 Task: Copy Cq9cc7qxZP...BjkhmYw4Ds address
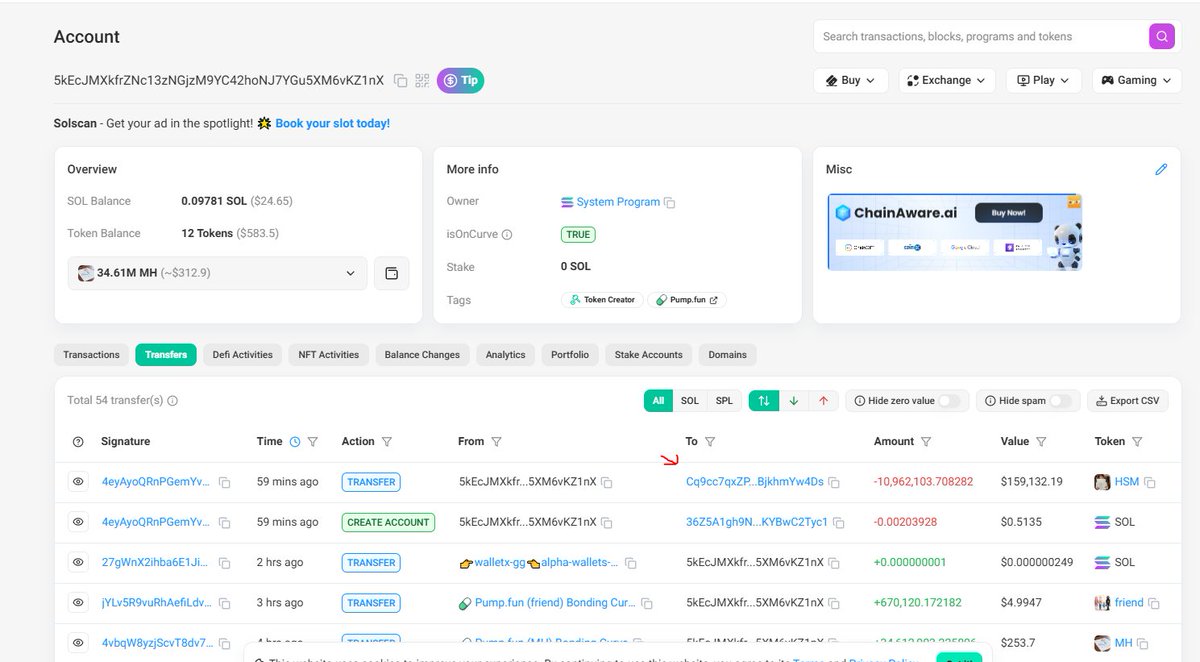tap(834, 483)
